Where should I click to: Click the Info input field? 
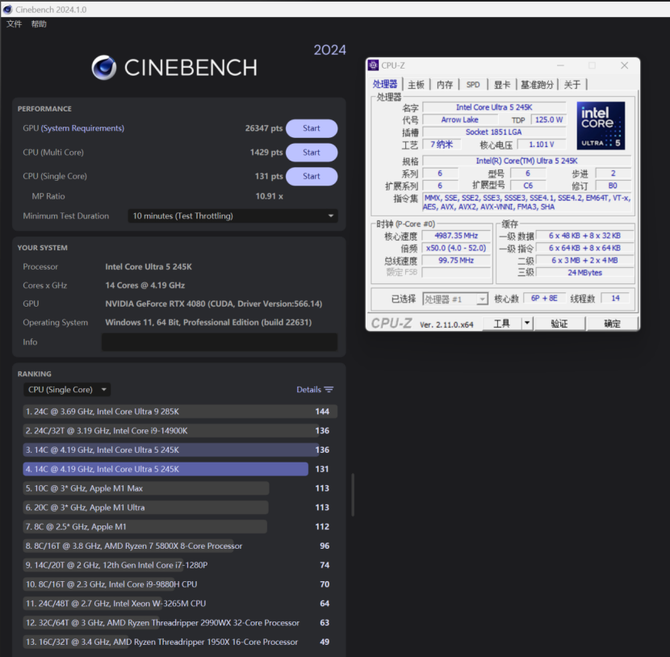[219, 342]
